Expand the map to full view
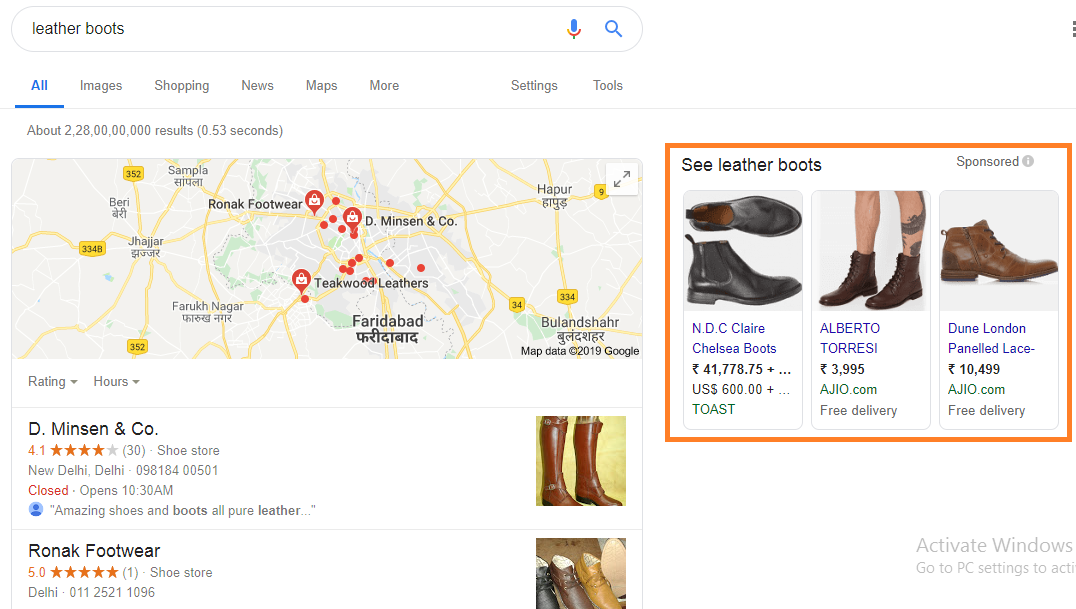 (622, 179)
